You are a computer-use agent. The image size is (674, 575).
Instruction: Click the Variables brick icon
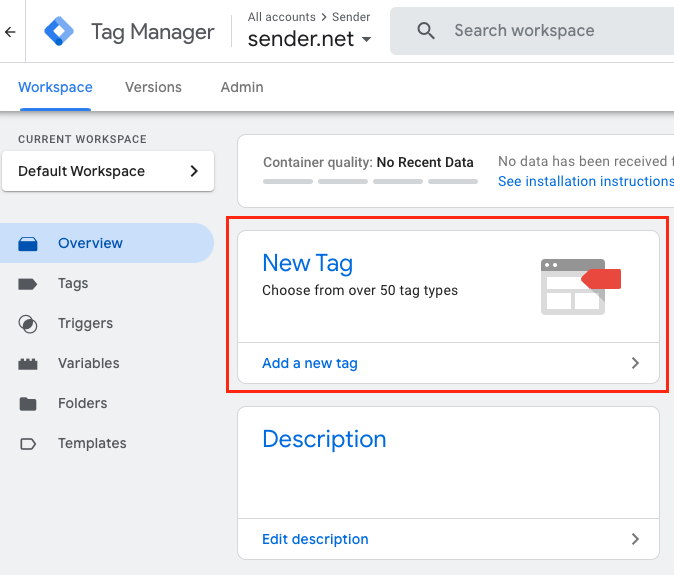click(x=28, y=364)
